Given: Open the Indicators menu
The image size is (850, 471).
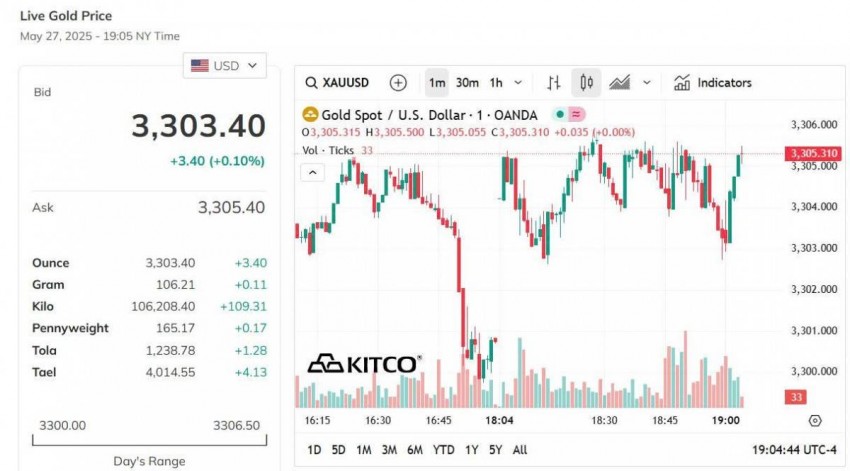Looking at the screenshot, I should pyautogui.click(x=713, y=83).
